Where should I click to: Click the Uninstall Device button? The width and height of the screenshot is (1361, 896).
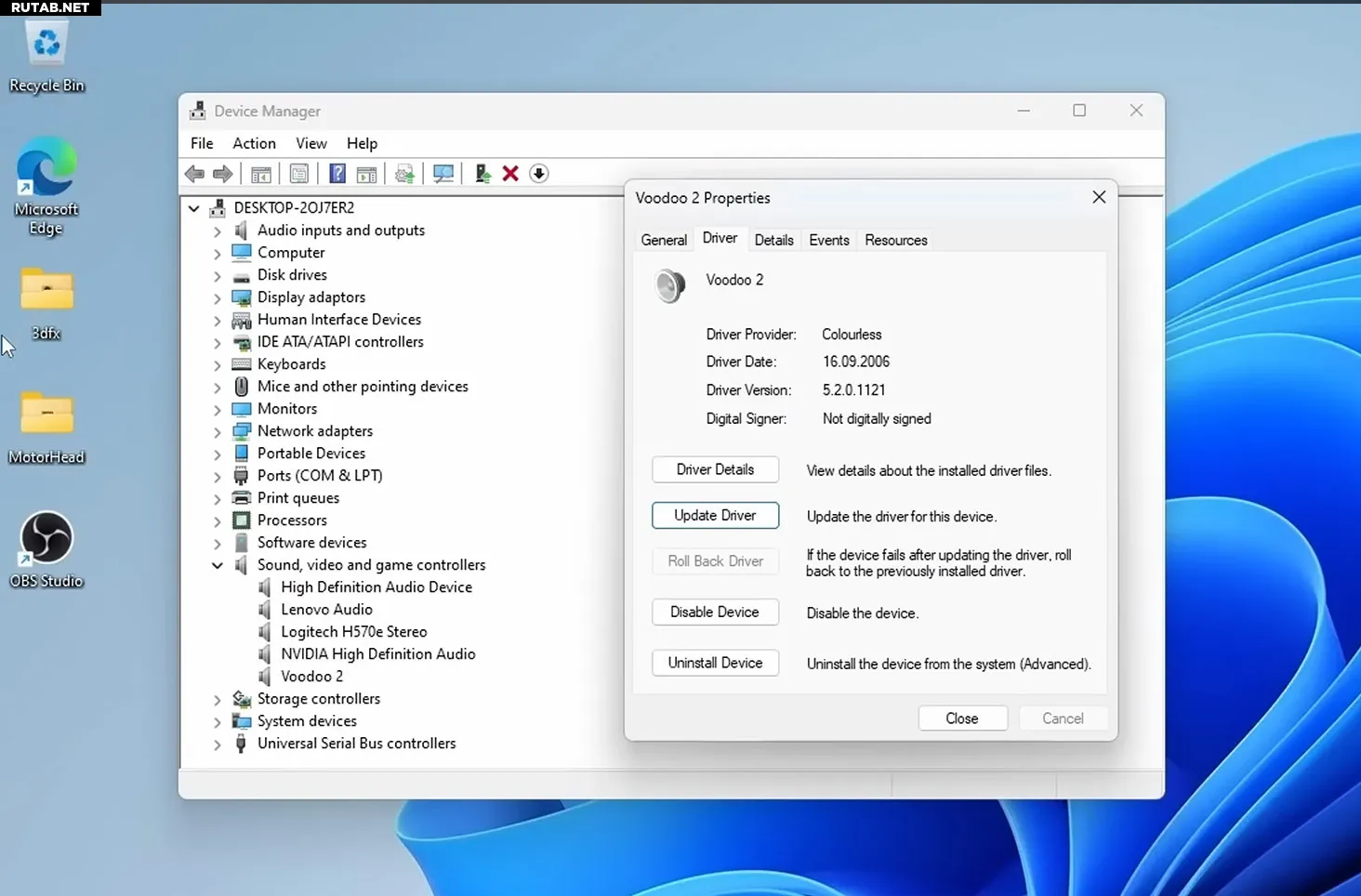(715, 663)
